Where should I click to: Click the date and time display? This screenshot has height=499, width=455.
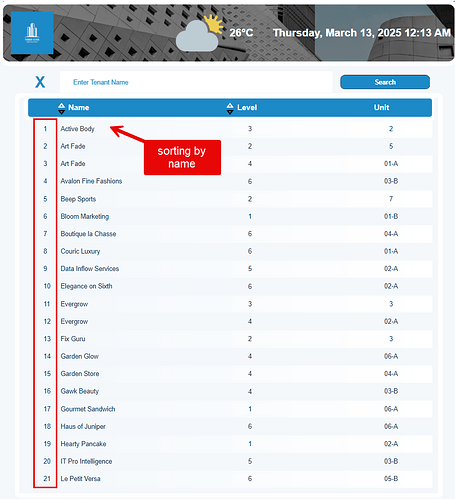[362, 33]
